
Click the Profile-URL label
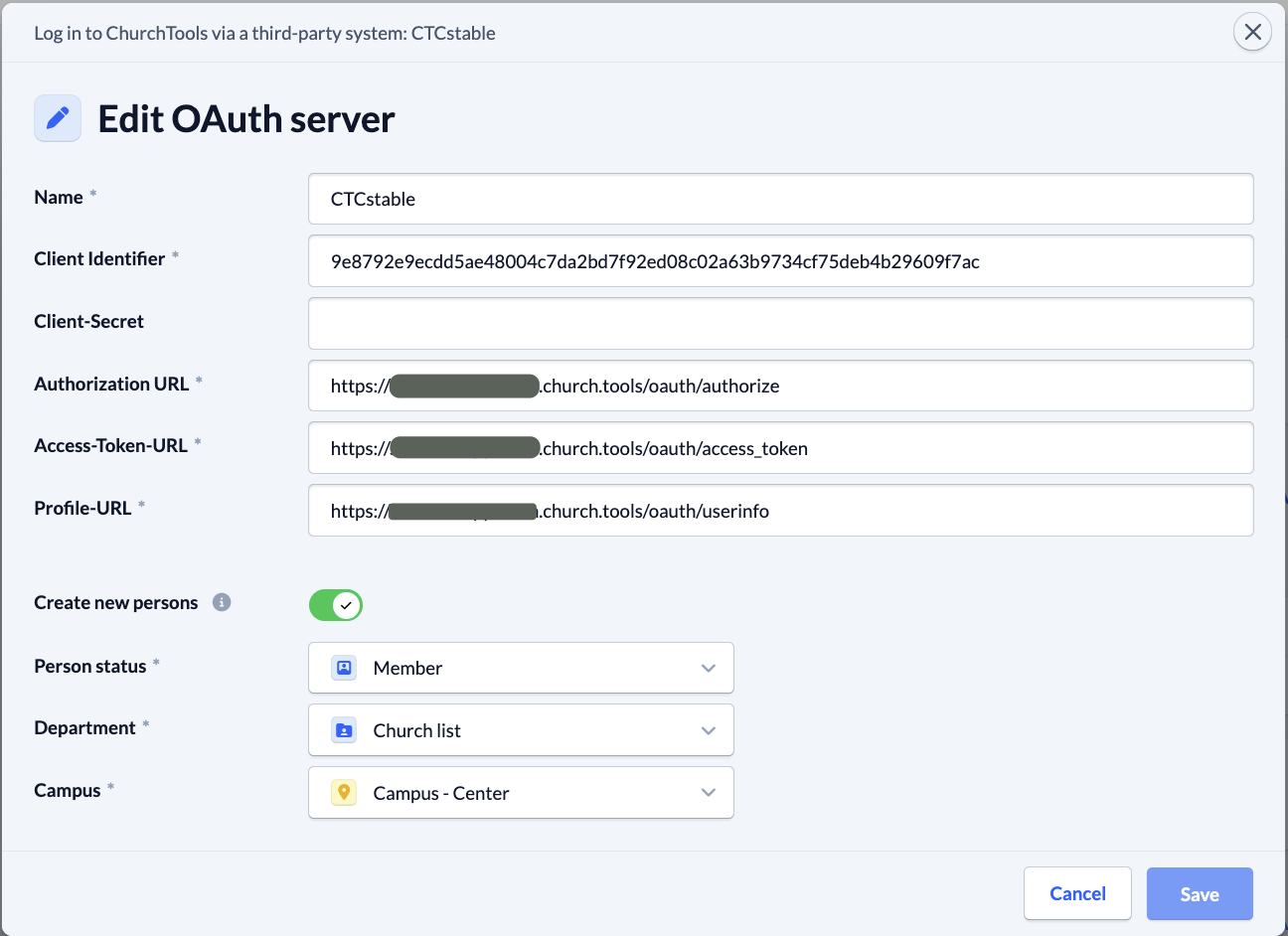click(x=82, y=508)
